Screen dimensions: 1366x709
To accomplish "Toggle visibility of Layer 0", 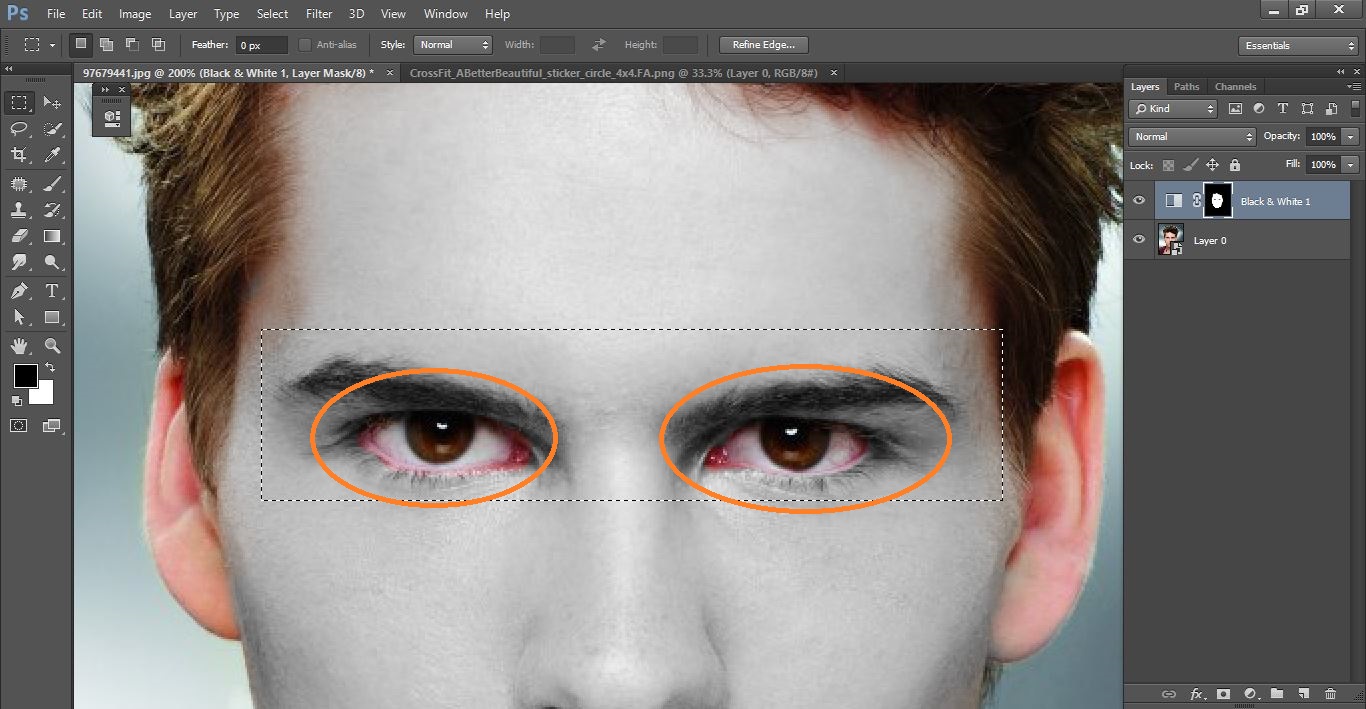I will point(1138,239).
